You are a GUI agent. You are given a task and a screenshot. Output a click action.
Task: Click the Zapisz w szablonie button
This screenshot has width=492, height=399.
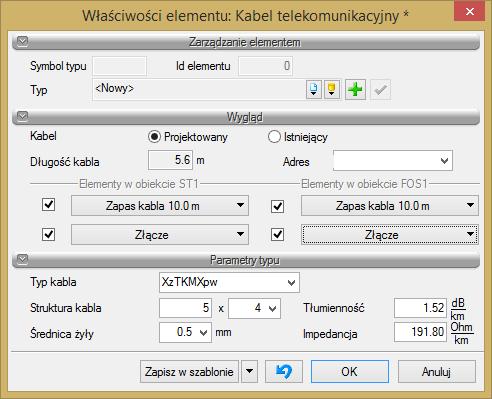coord(189,371)
